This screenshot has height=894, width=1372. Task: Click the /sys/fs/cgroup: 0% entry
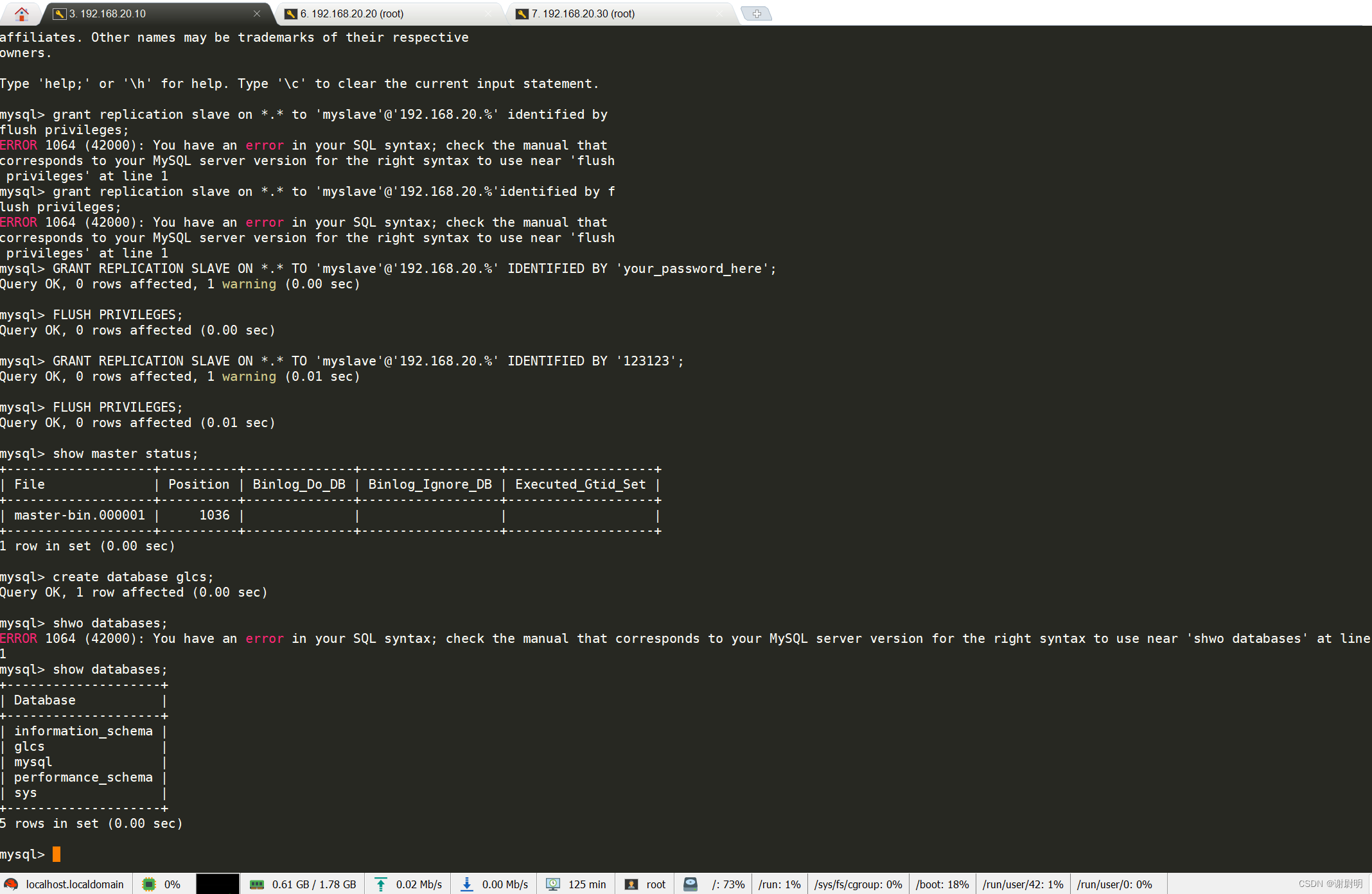858,884
